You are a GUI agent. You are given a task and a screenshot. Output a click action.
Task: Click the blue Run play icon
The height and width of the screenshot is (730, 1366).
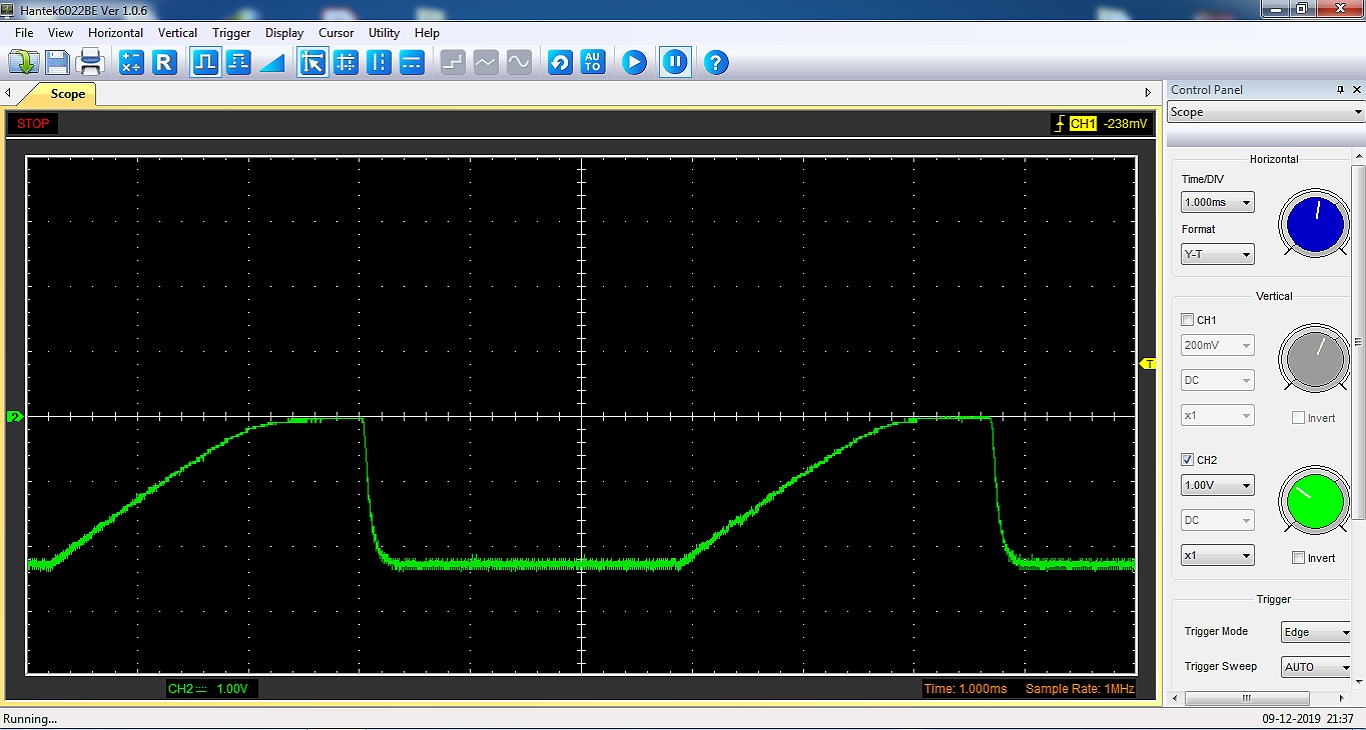point(634,63)
